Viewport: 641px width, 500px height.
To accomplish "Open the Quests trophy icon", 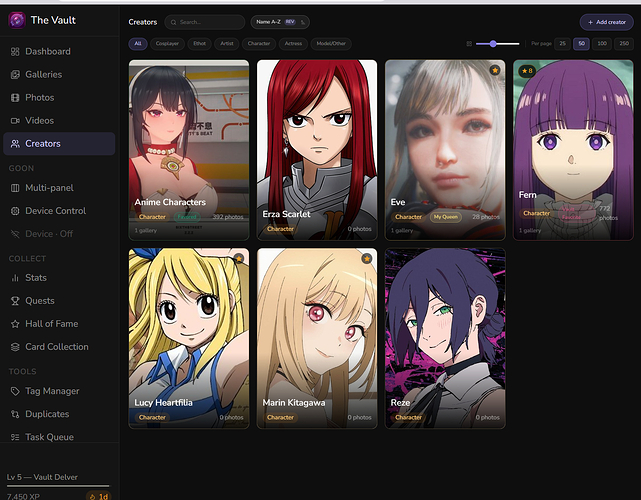I will coord(15,301).
